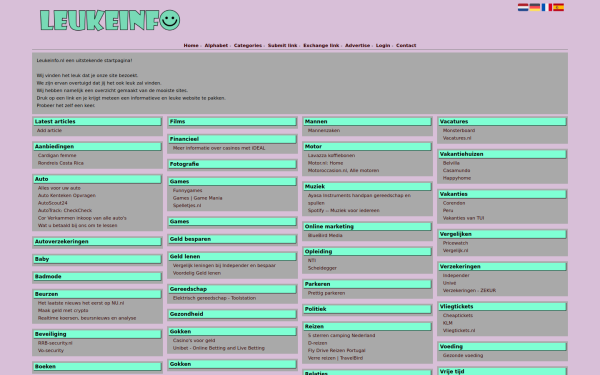Open the Home menu item
The width and height of the screenshot is (600, 375).
[191, 46]
